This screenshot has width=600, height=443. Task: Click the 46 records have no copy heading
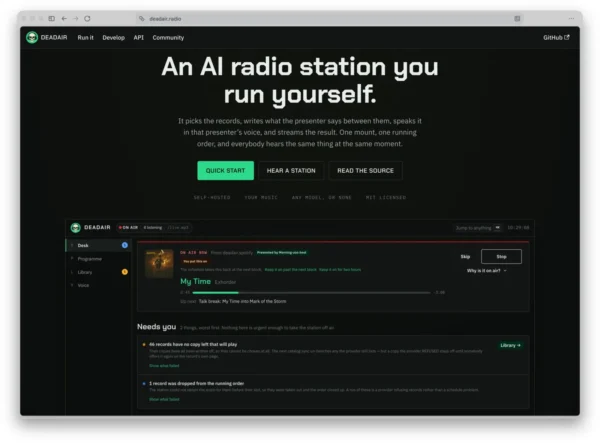tap(193, 344)
